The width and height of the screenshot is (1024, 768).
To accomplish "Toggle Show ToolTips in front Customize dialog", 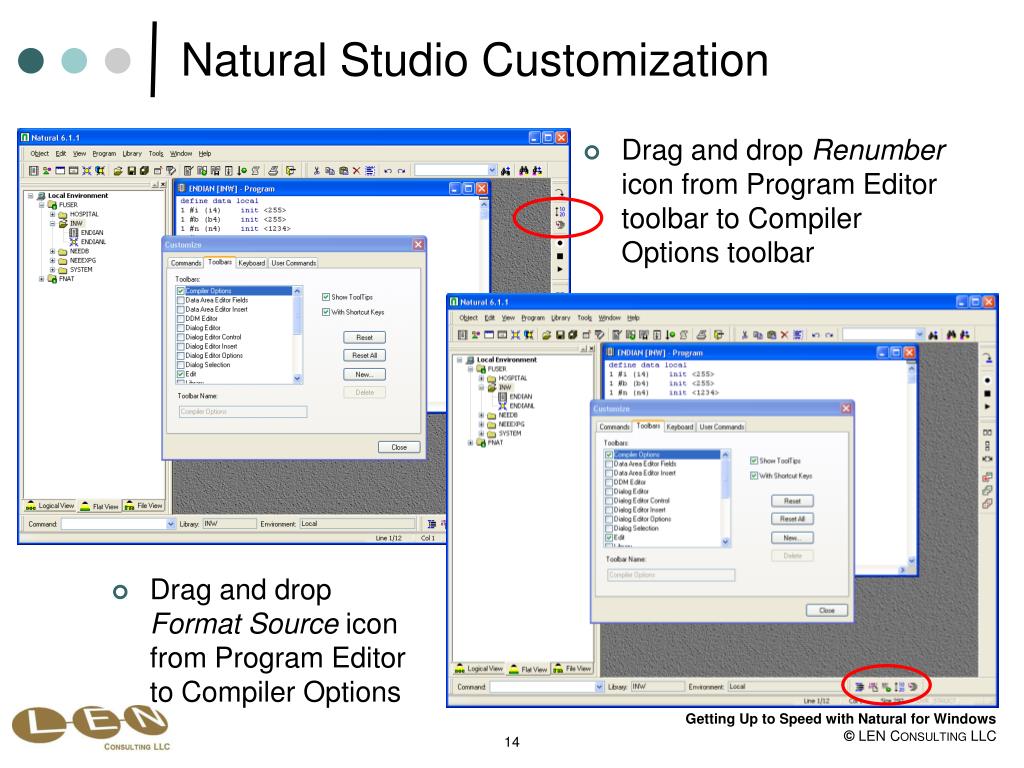I will click(754, 460).
